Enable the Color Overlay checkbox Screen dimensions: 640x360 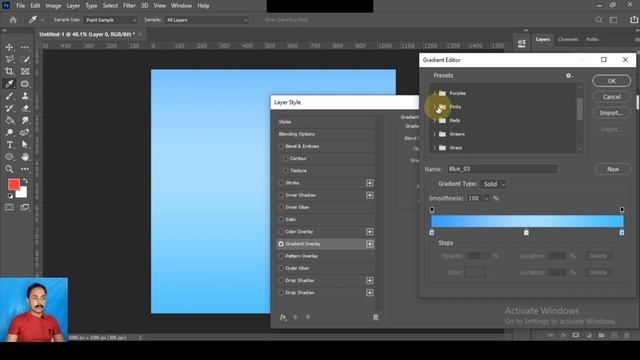(x=281, y=231)
